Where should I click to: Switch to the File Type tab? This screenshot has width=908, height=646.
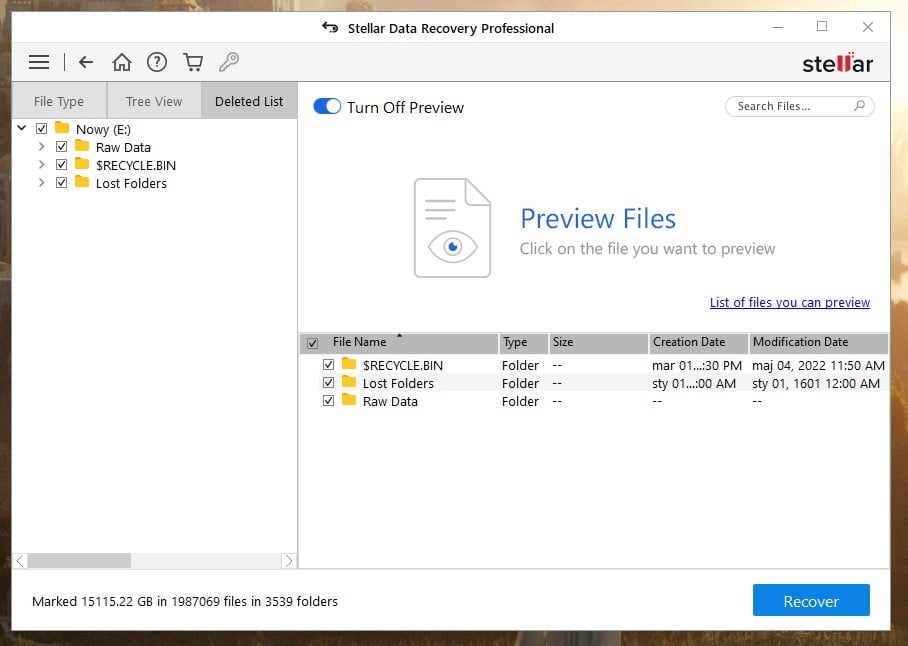point(59,101)
